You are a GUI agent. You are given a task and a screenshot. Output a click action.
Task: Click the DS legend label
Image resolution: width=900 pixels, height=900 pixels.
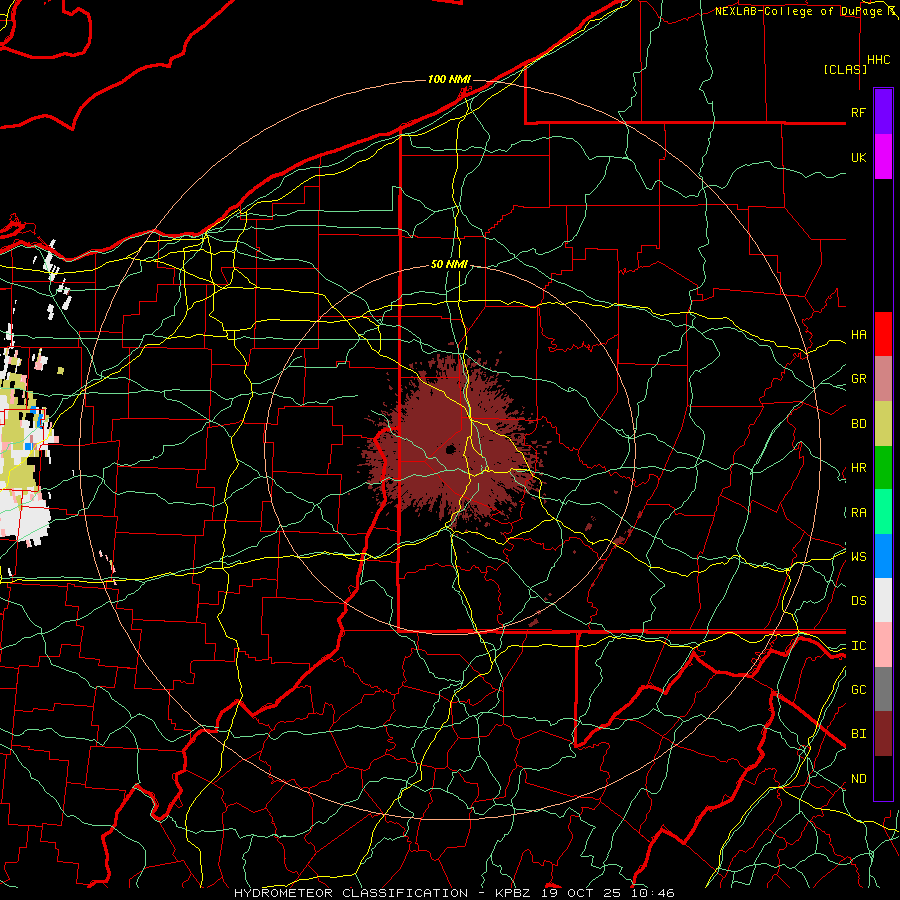(x=858, y=601)
